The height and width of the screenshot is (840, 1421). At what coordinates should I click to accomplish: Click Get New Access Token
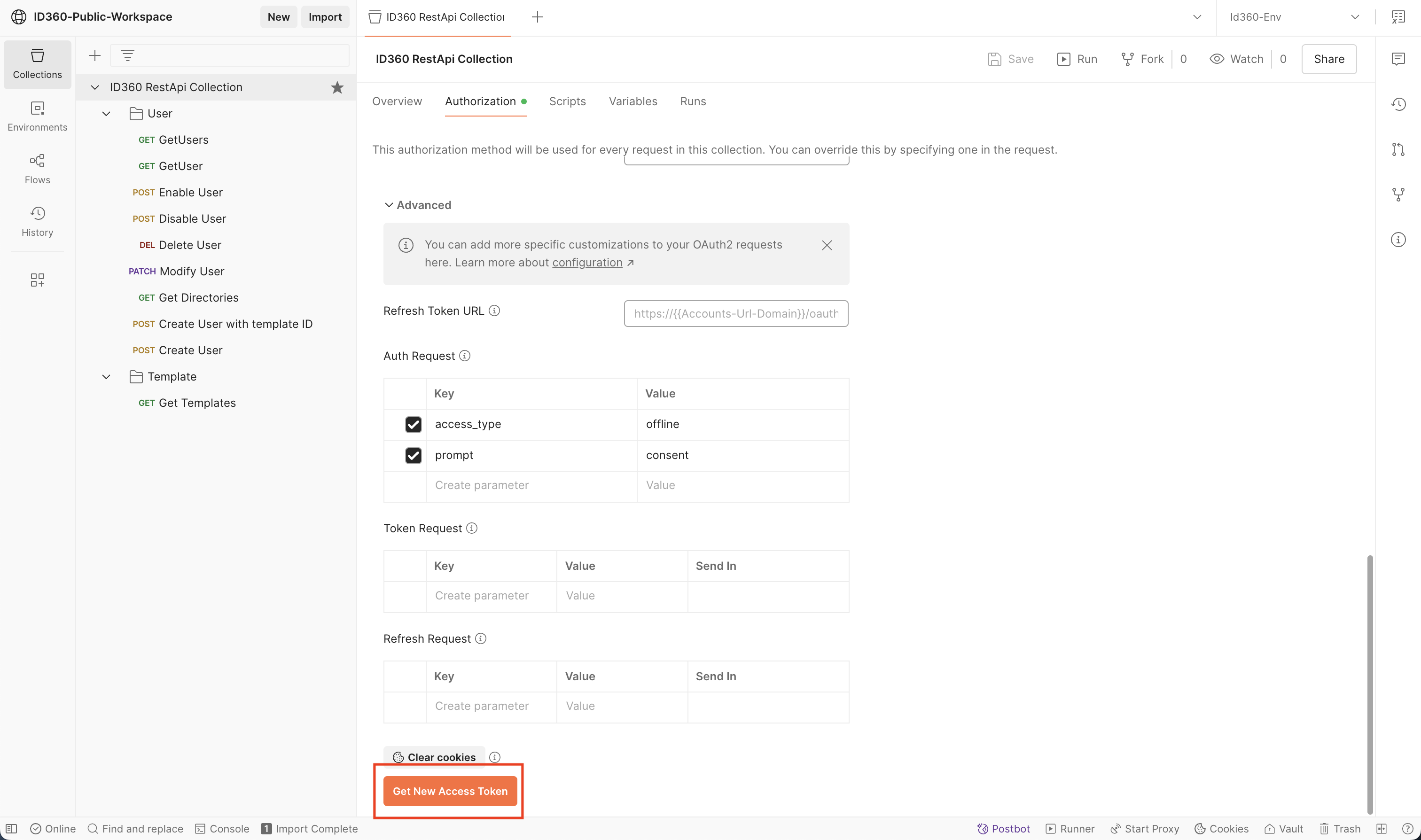tap(450, 791)
